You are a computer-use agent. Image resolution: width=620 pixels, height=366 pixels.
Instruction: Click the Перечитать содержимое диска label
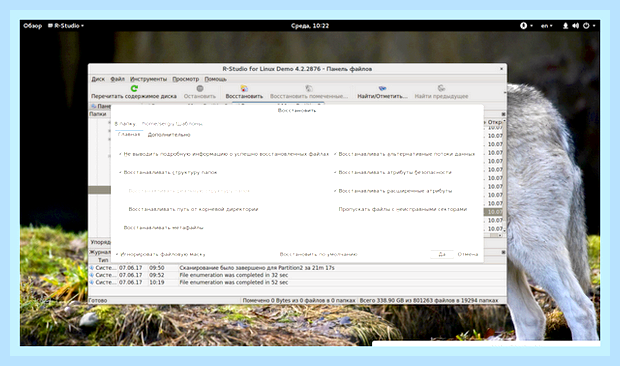[134, 96]
